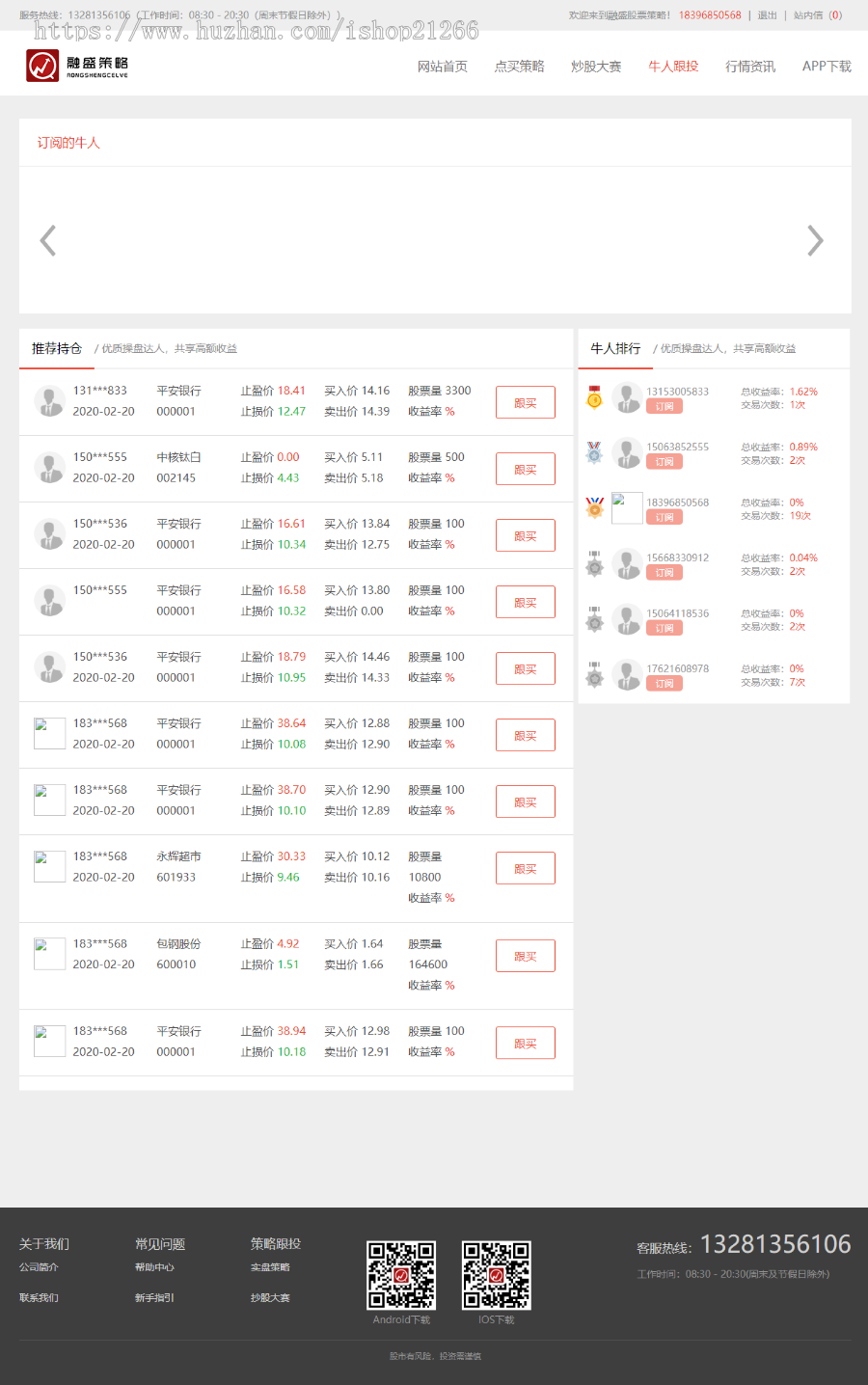Open 抄股大赛 footer link

coord(270,1298)
